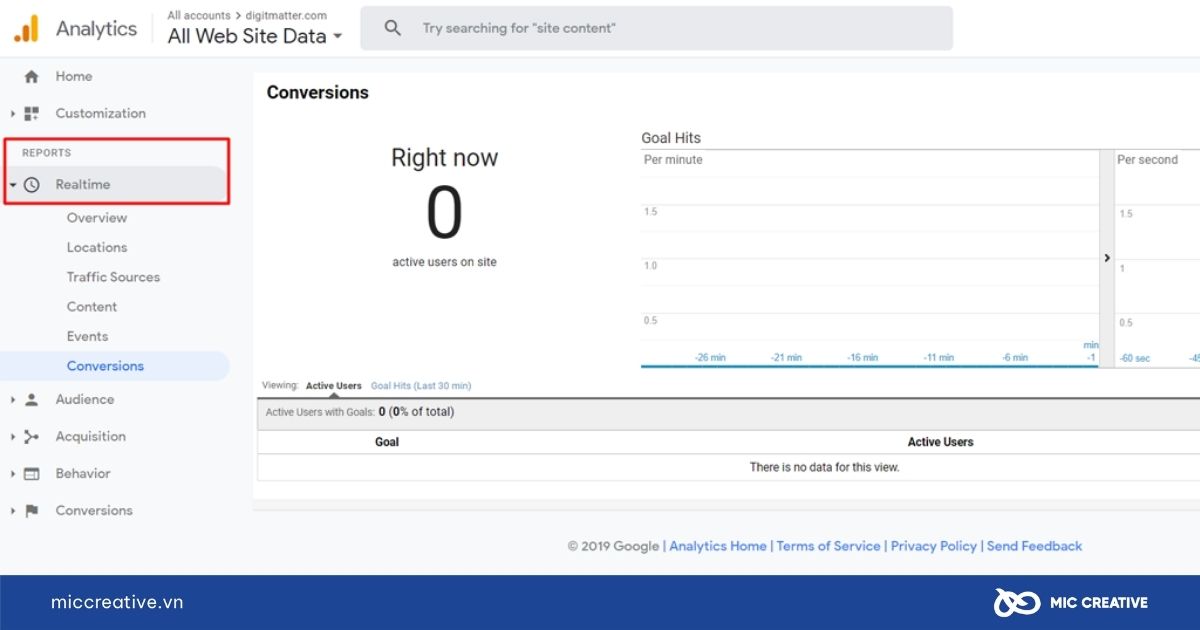
Task: Switch to Active Users view tab
Action: pos(334,386)
